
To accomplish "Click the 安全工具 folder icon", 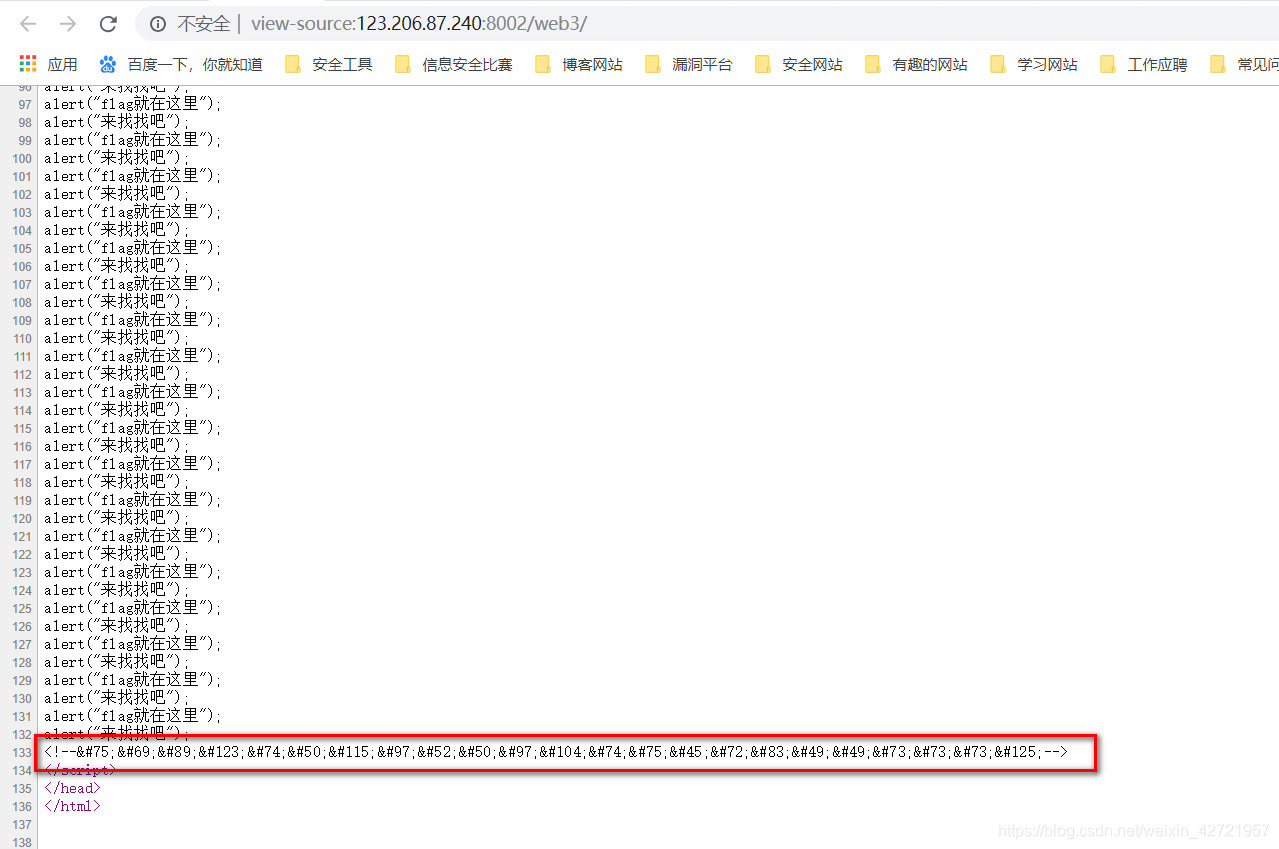I will (x=293, y=64).
